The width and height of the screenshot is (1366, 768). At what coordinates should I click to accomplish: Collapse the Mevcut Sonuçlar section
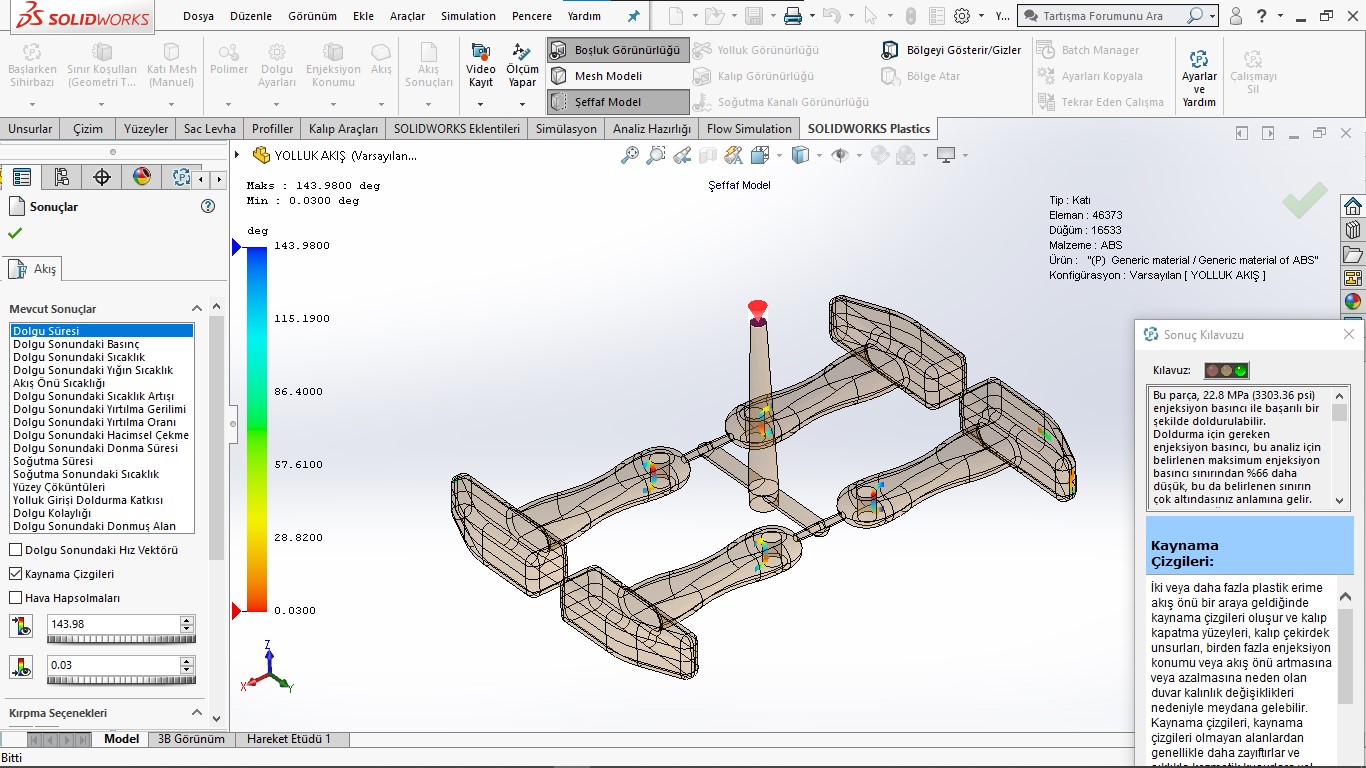197,309
